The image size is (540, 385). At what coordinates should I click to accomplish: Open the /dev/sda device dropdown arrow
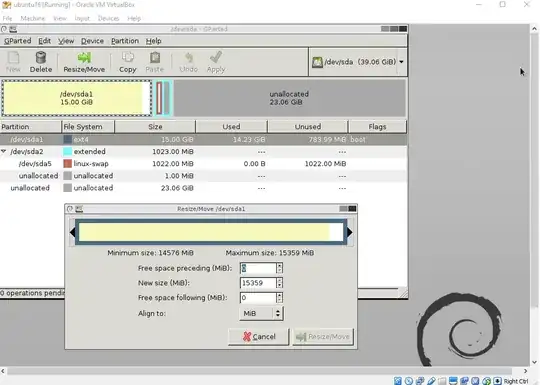pos(401,62)
